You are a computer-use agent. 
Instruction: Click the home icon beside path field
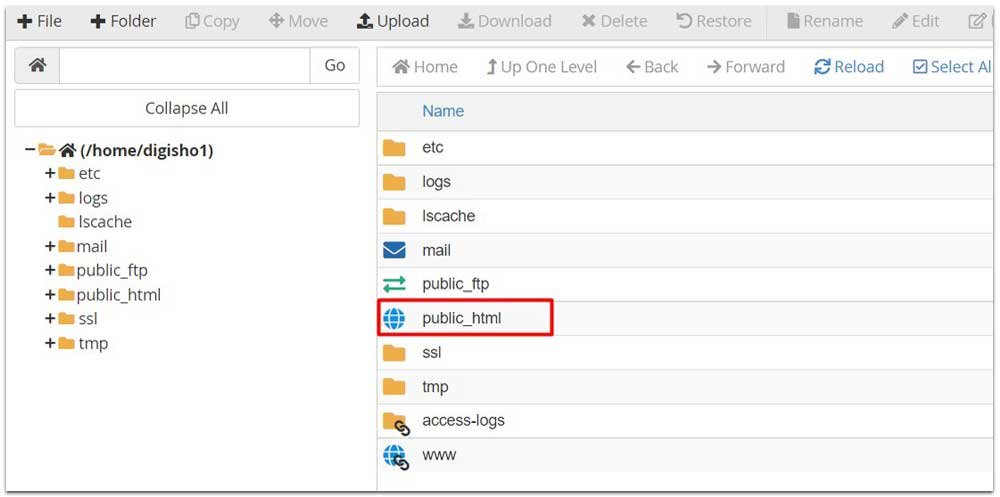[x=38, y=65]
